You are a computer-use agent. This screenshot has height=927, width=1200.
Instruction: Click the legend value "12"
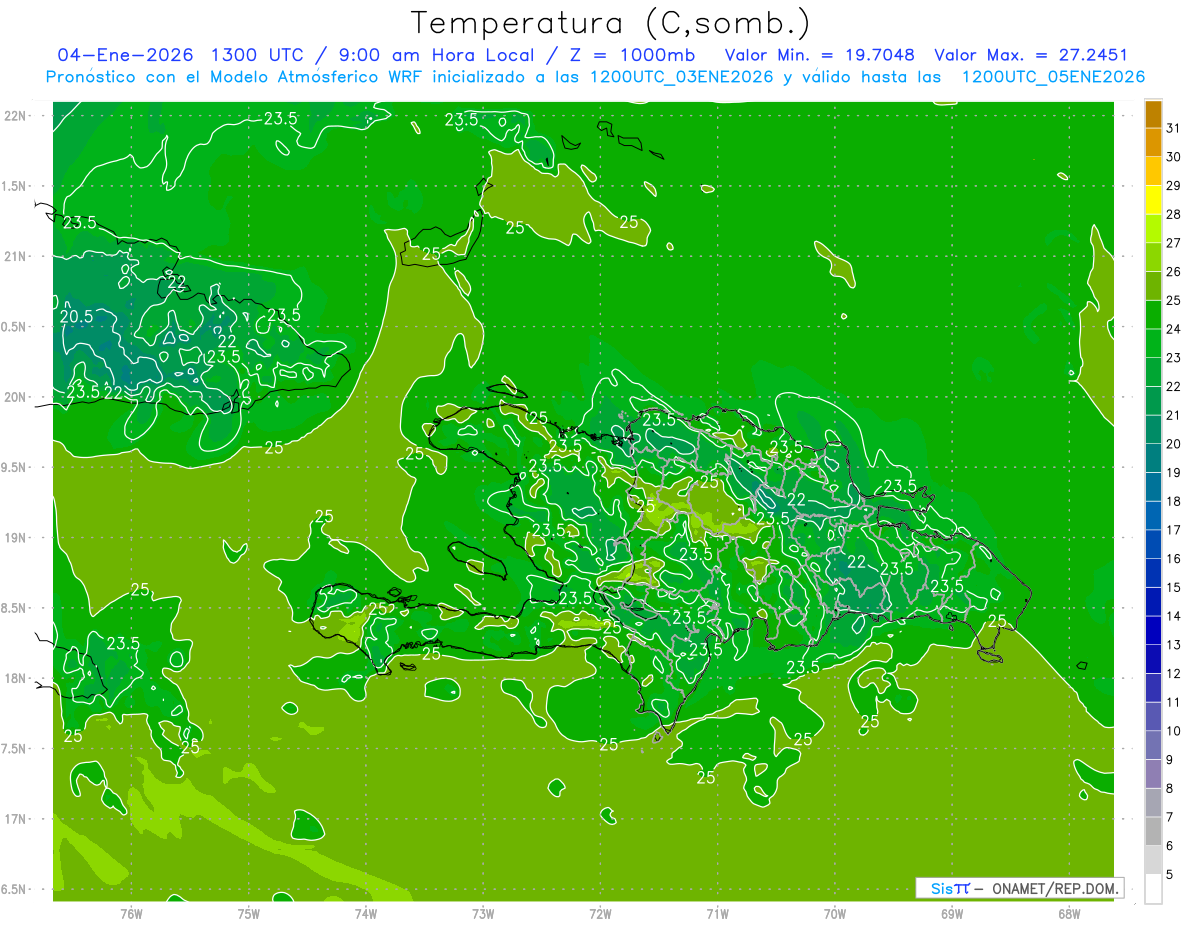[x=1173, y=674]
